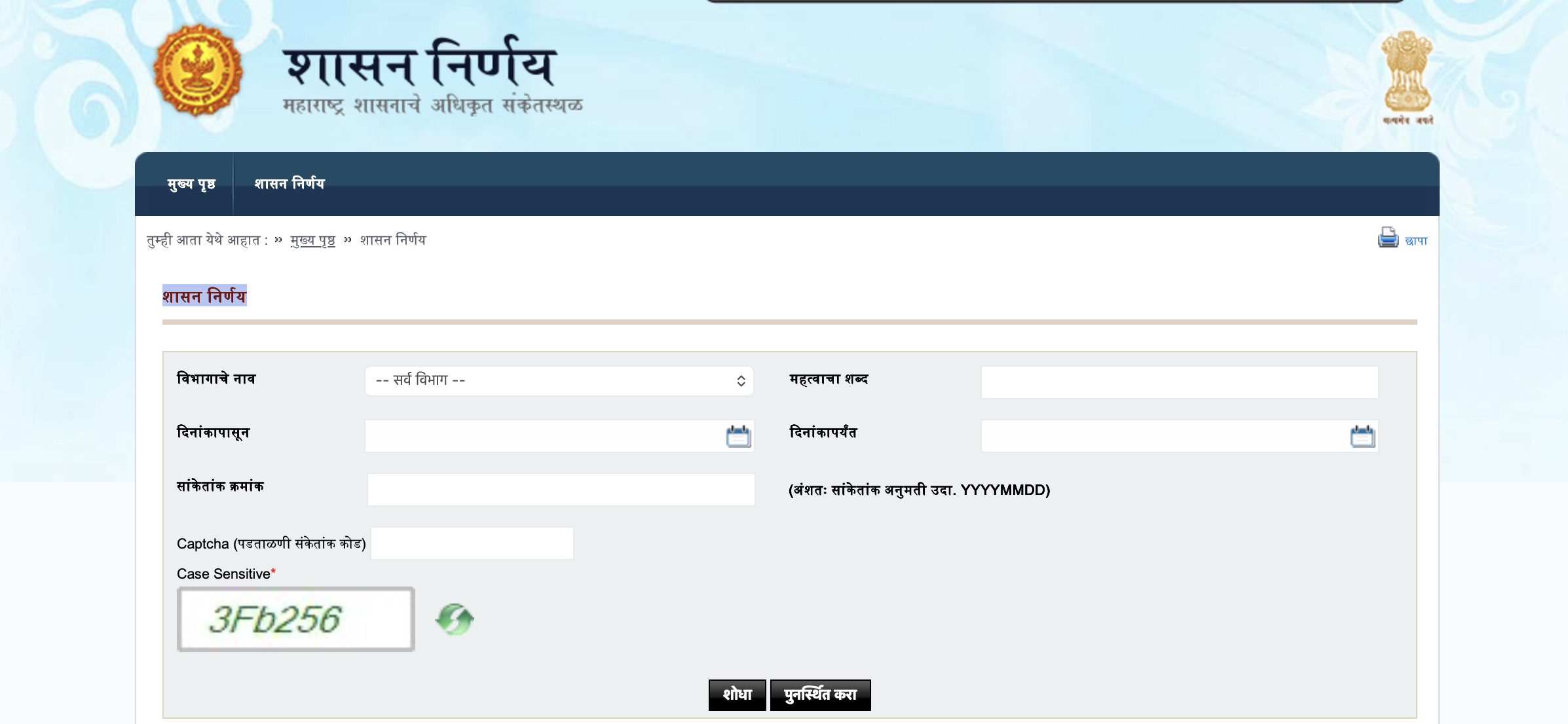Click the captcha image 3Fb256
Image resolution: width=1568 pixels, height=724 pixels.
click(x=296, y=619)
